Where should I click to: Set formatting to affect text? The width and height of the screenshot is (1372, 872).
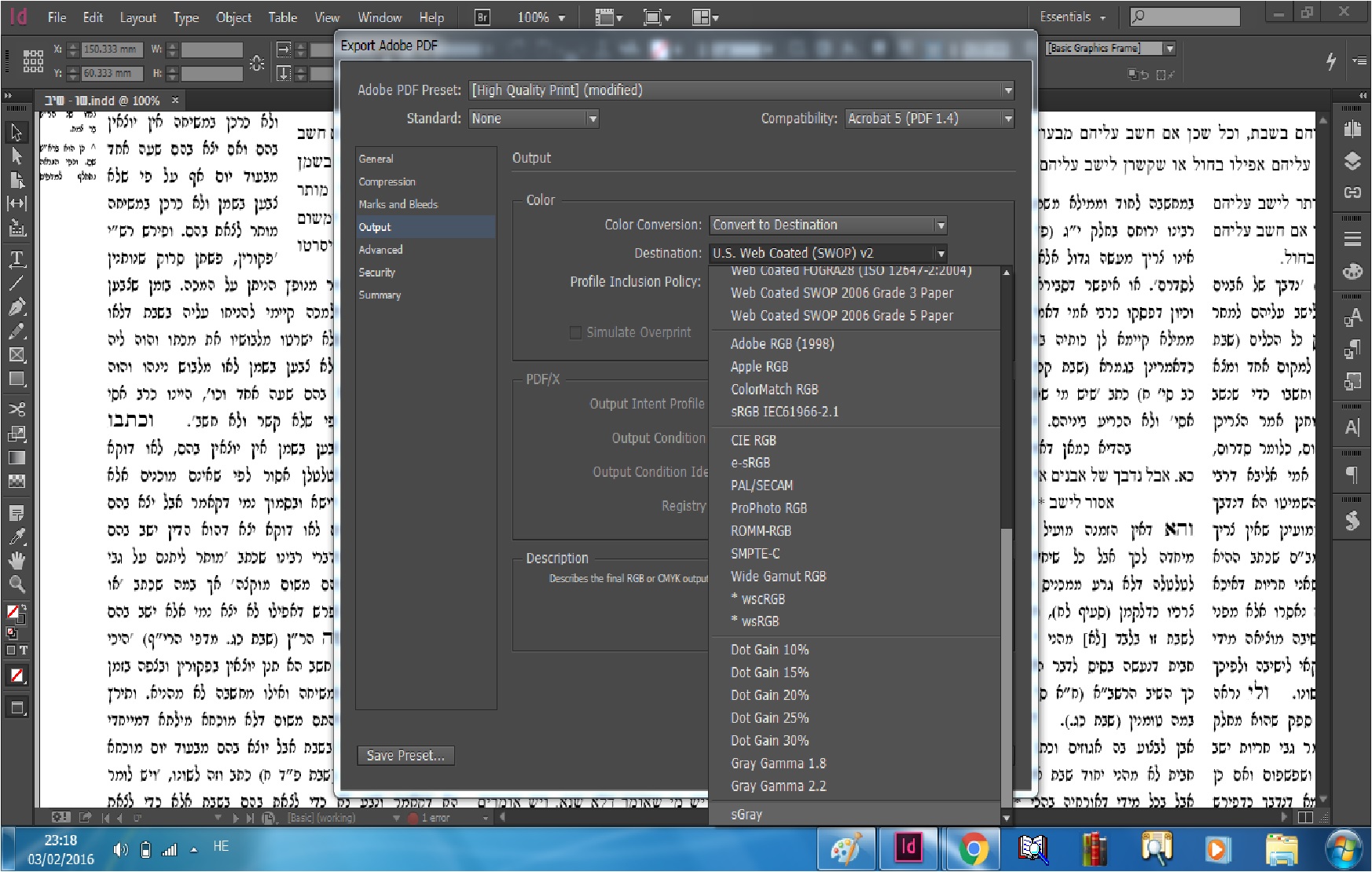tap(23, 650)
